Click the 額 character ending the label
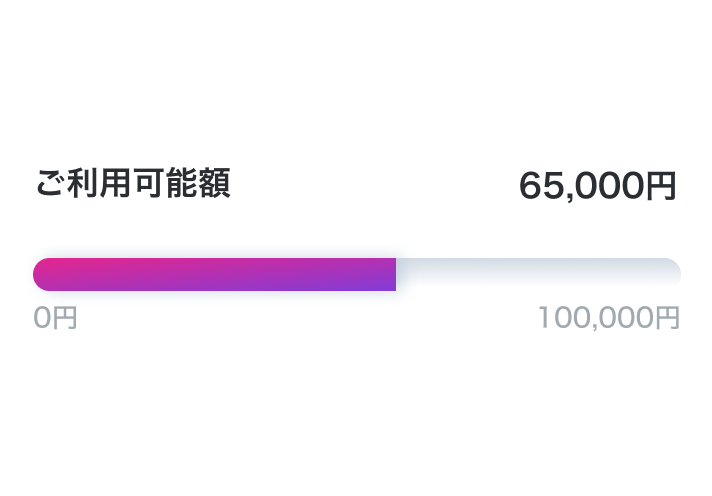Viewport: 712px width, 496px height. click(x=215, y=184)
